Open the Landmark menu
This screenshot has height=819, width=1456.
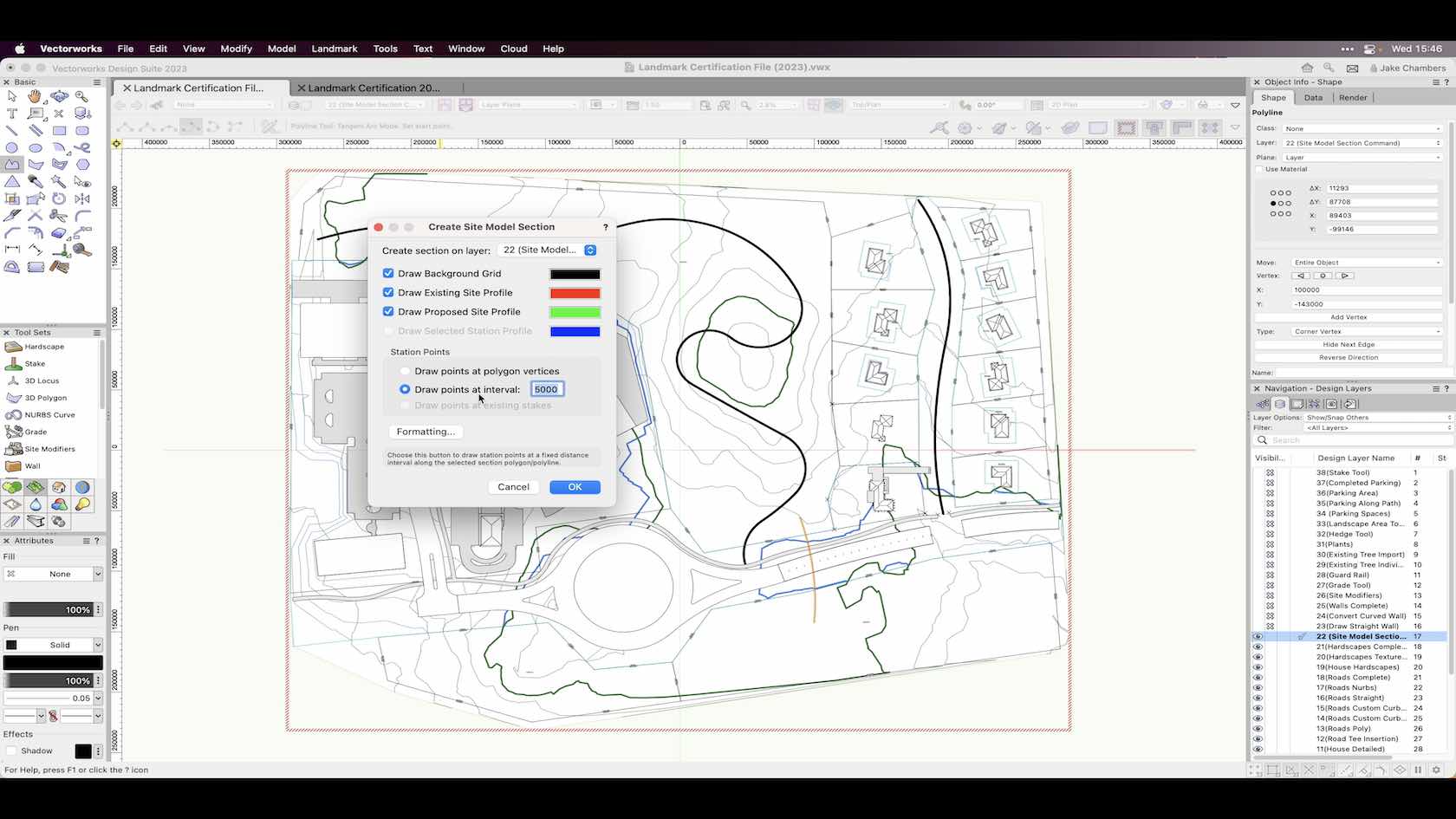334,49
